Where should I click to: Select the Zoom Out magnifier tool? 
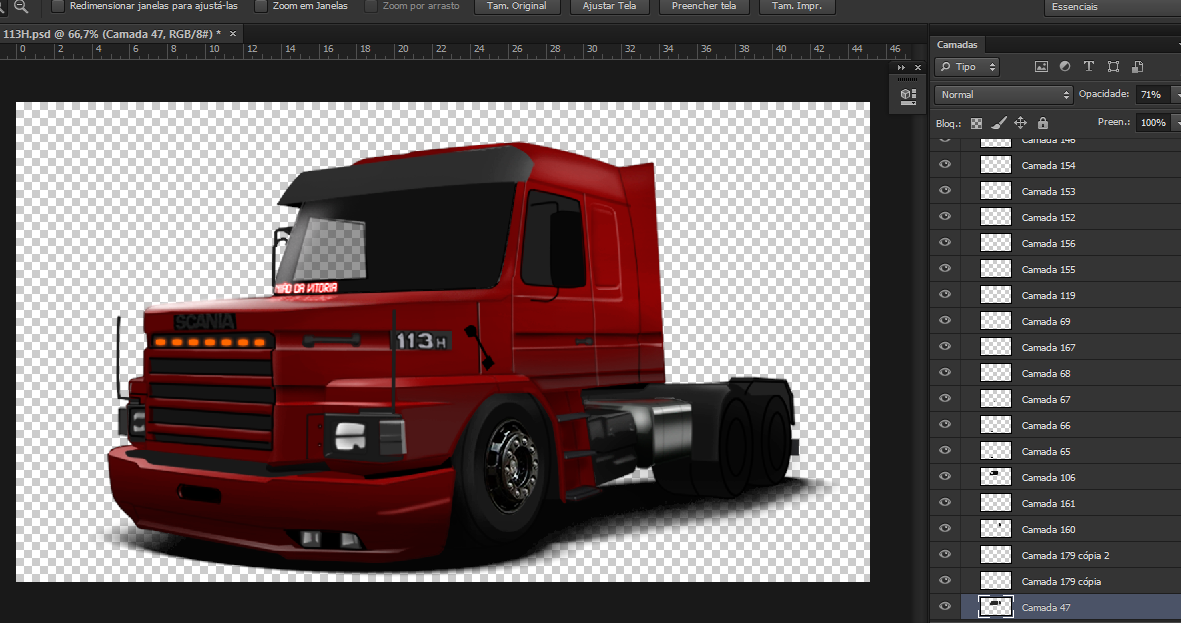coord(21,6)
